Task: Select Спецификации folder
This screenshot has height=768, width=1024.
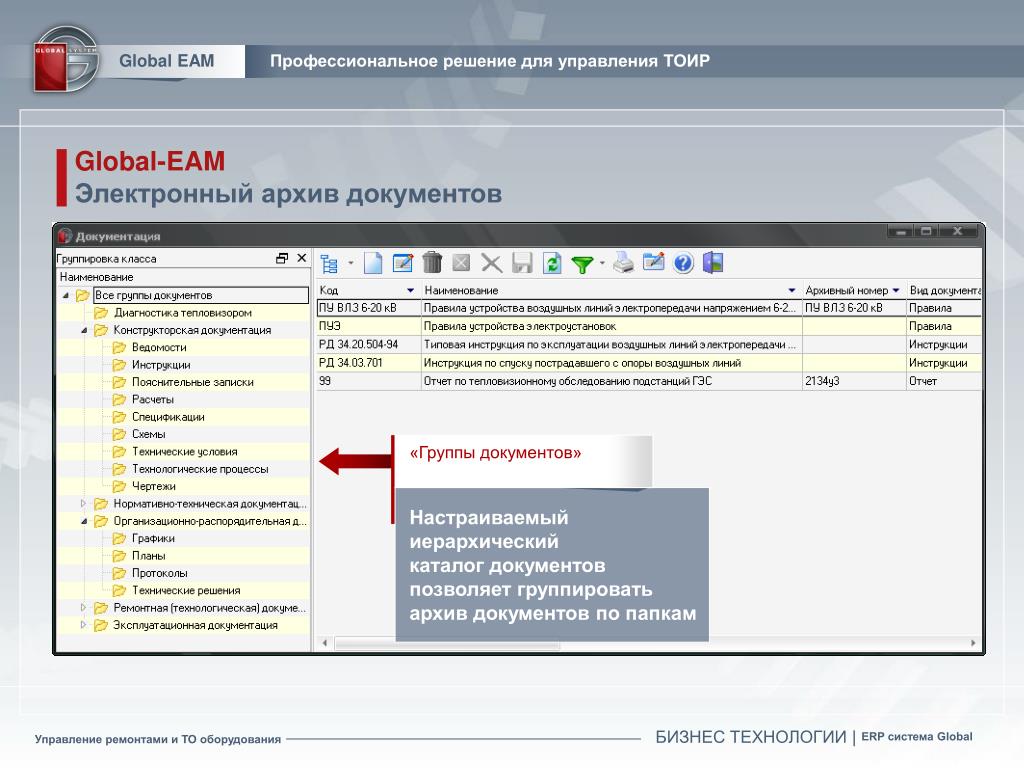Action: click(x=168, y=417)
